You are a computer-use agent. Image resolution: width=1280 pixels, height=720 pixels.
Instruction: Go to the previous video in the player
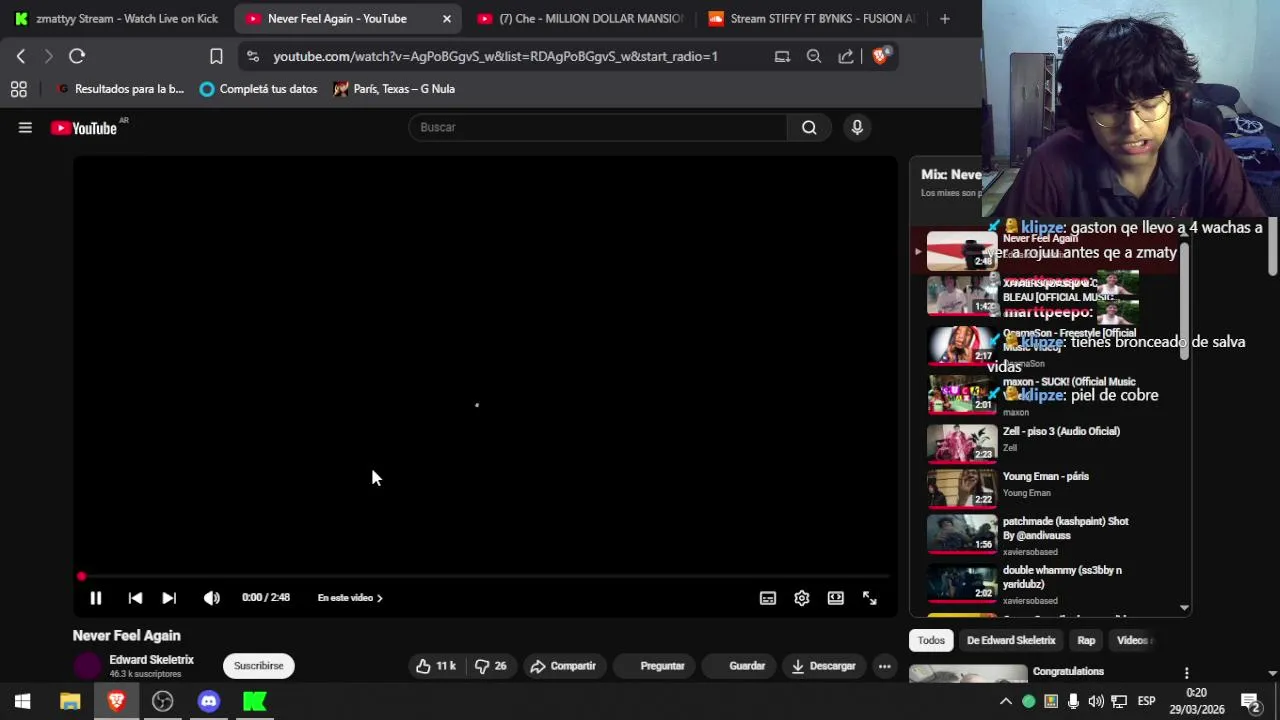[135, 598]
